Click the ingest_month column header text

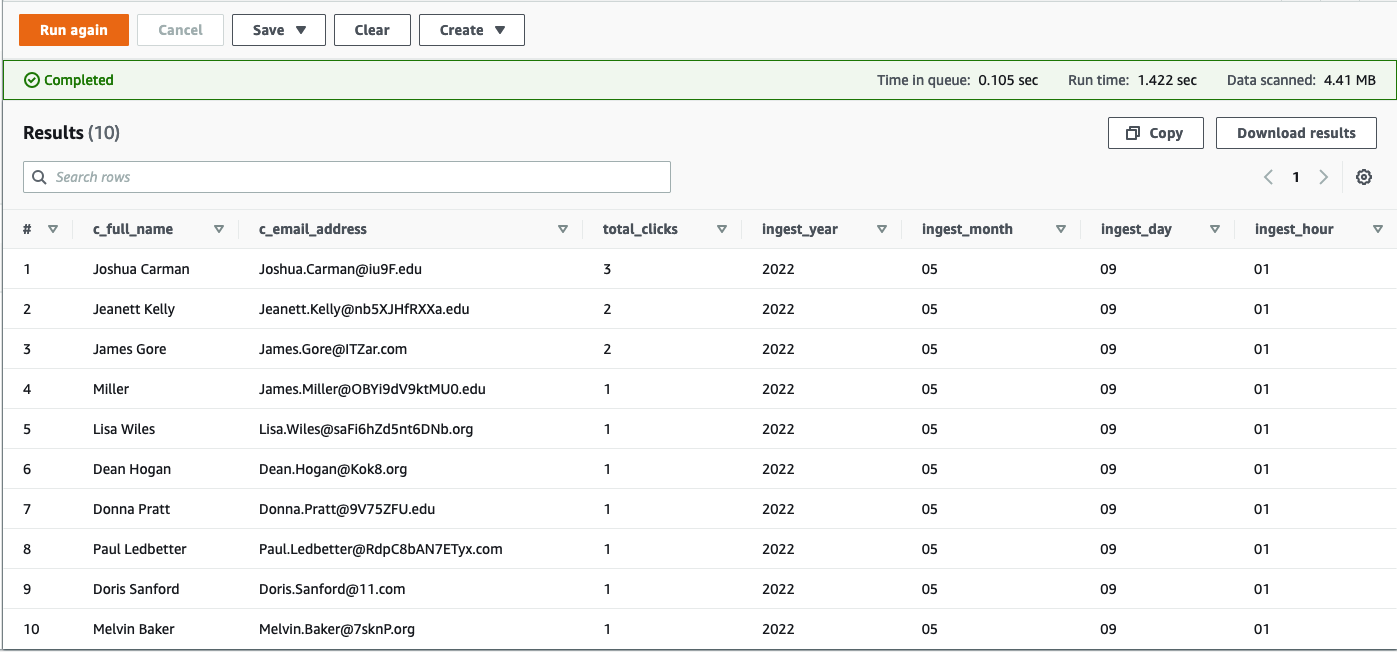(967, 229)
